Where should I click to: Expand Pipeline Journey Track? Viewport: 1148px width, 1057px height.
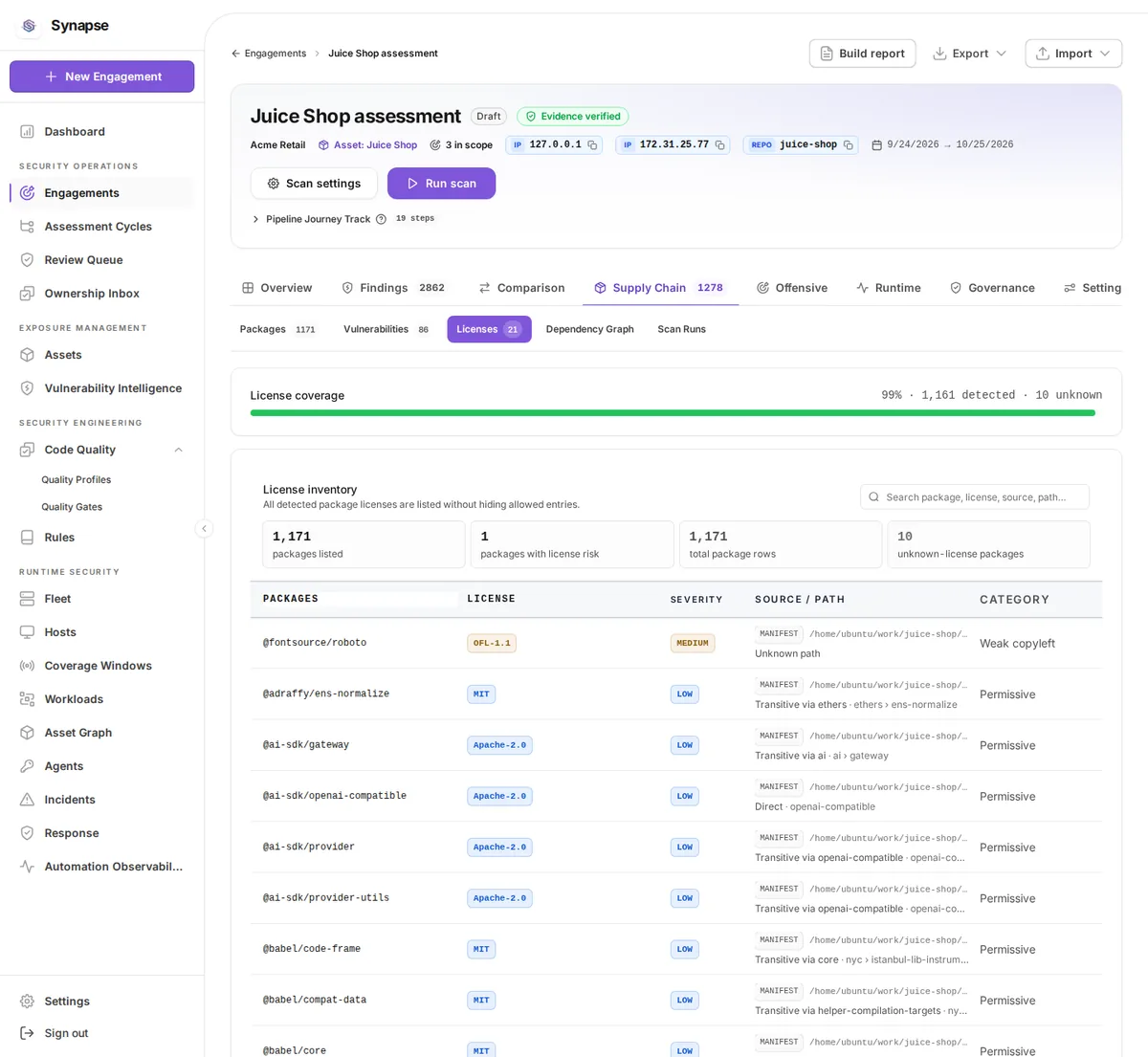[255, 219]
